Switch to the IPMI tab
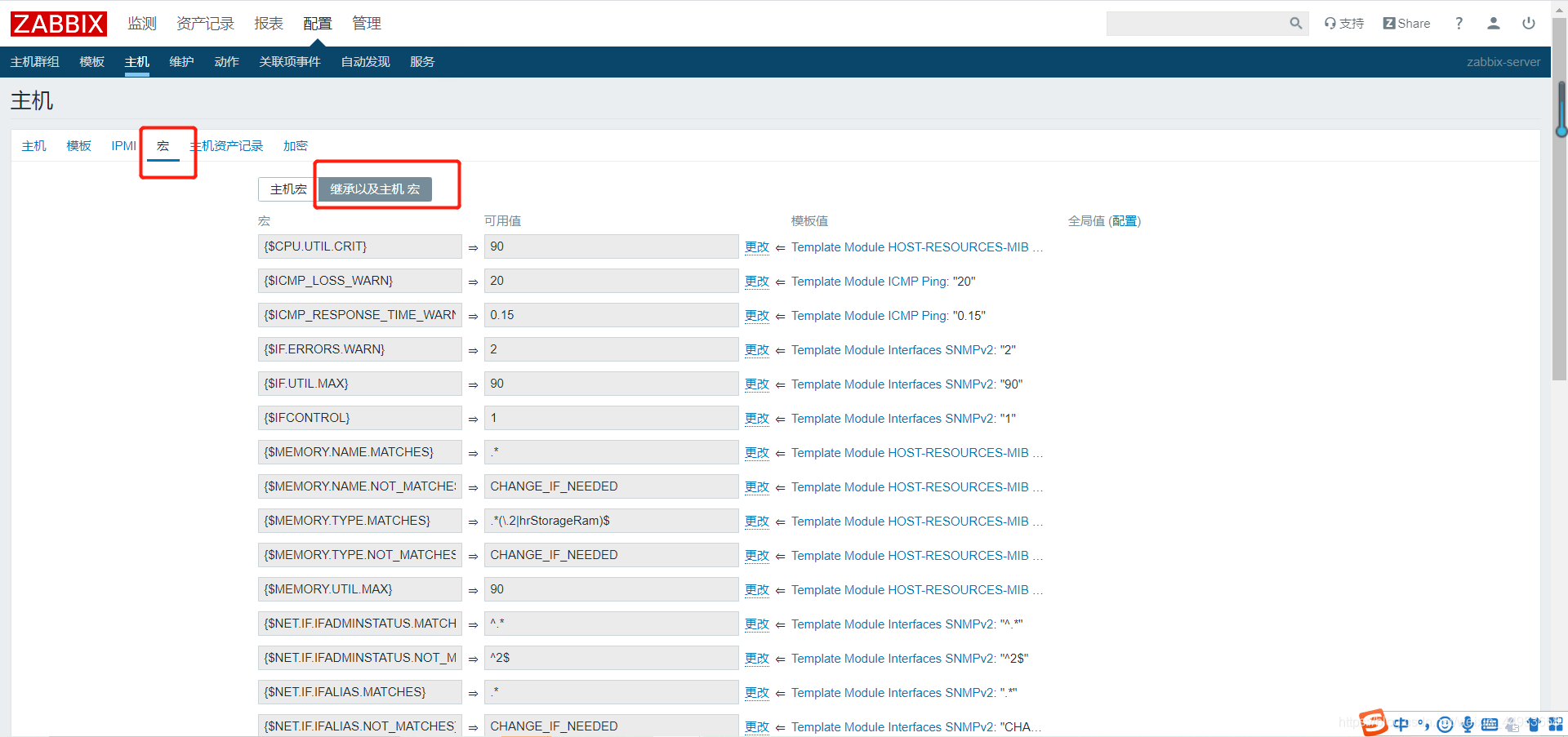 click(x=124, y=146)
